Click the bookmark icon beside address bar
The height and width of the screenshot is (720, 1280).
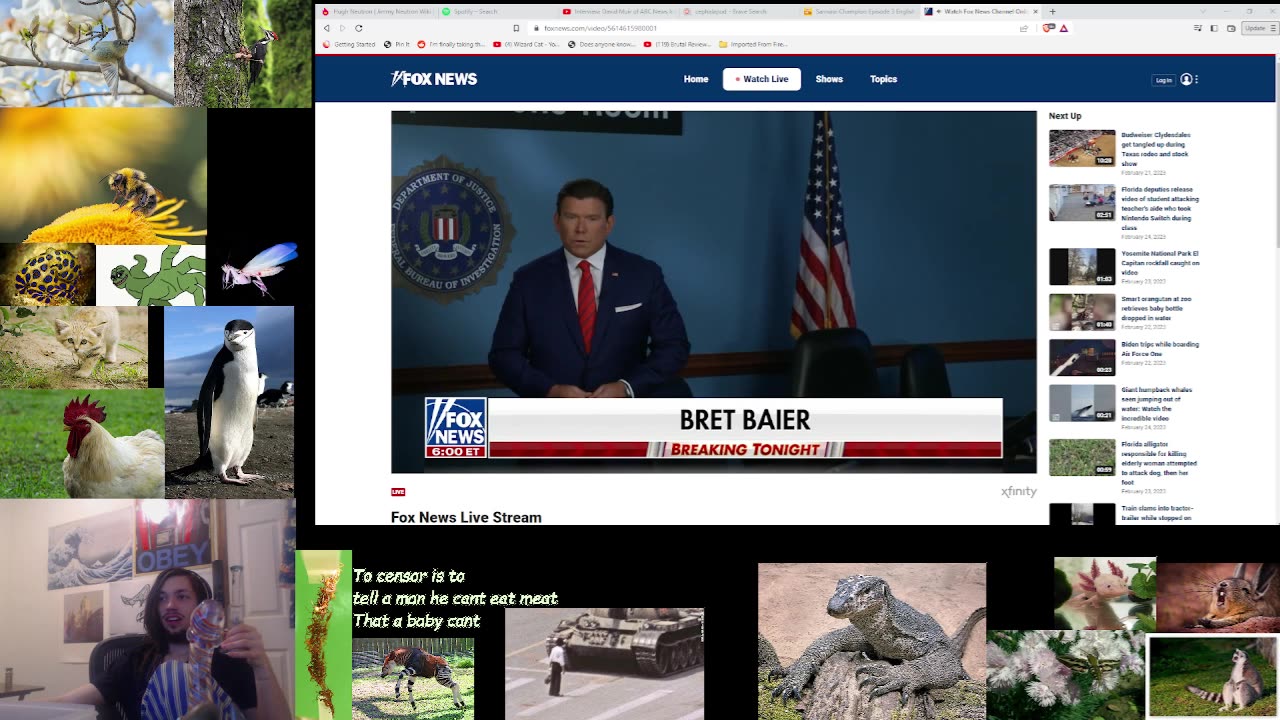516,28
